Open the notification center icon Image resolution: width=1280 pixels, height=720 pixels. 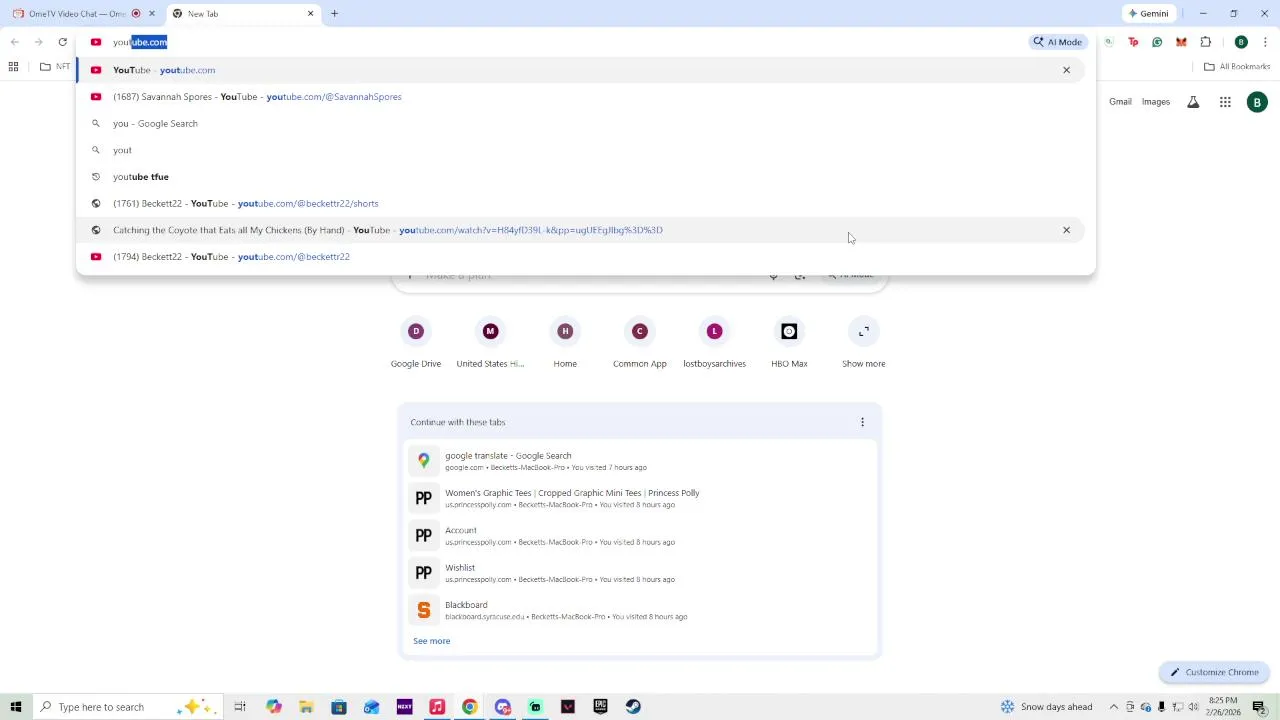pyautogui.click(x=1259, y=707)
